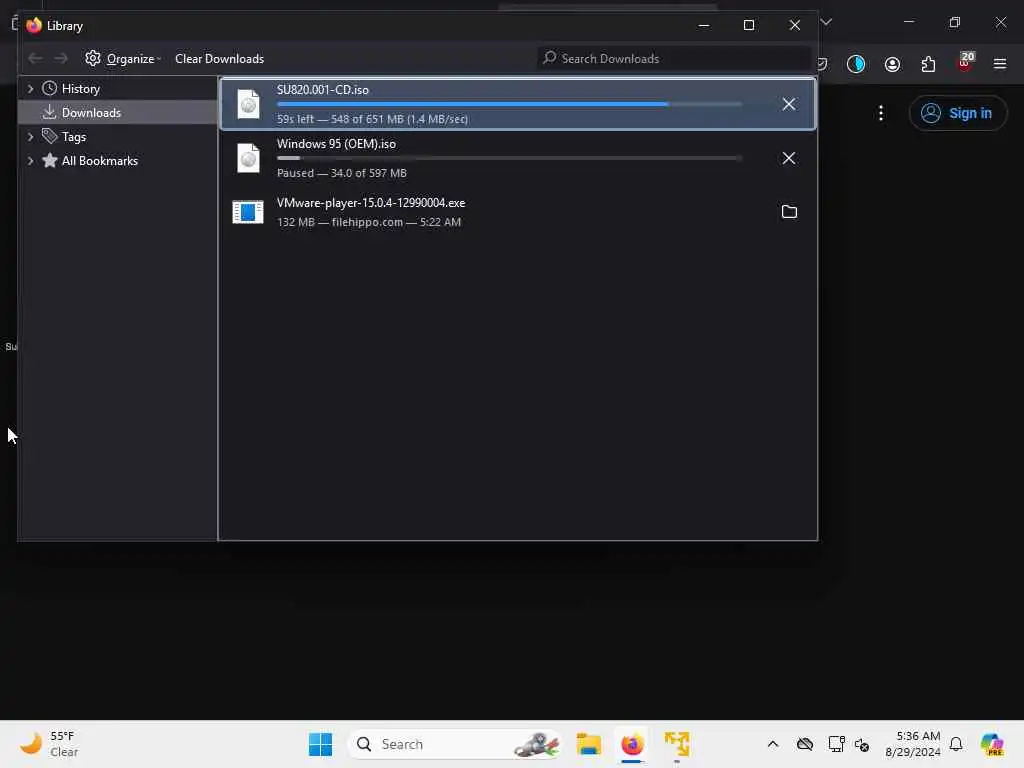Close the Library window
Image resolution: width=1024 pixels, height=768 pixels.
(x=794, y=25)
